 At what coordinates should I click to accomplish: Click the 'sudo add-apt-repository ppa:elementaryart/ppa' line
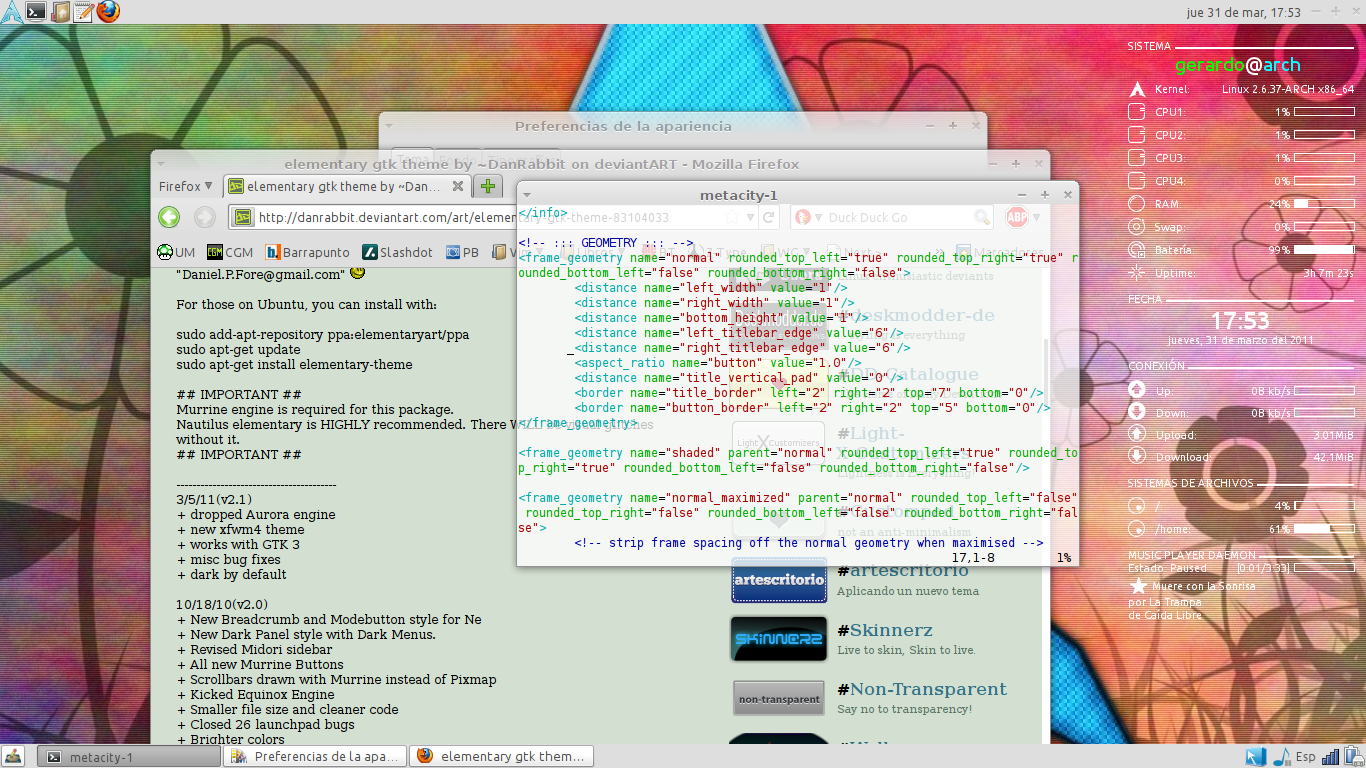(323, 335)
